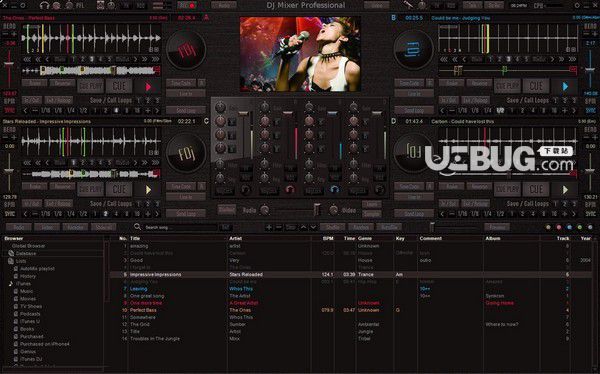Screen dimensions: 600x374
Task: Select hot cue 1 on deck A
Action: click(73, 59)
